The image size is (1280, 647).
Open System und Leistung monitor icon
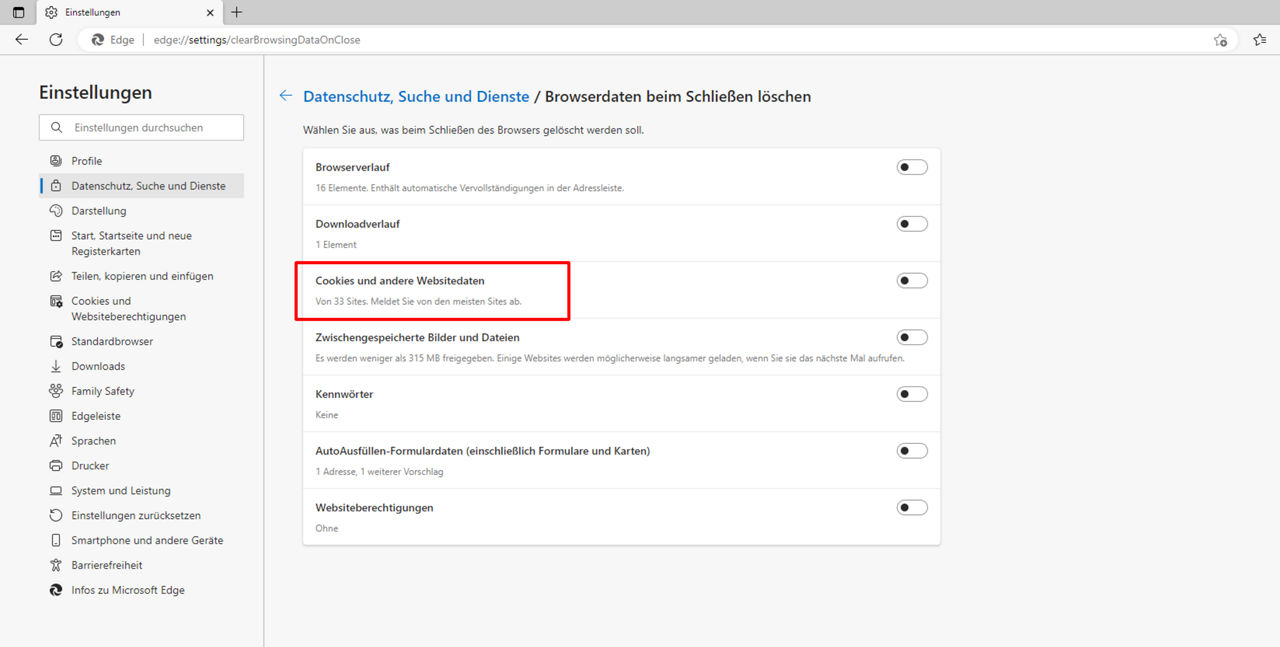[56, 490]
